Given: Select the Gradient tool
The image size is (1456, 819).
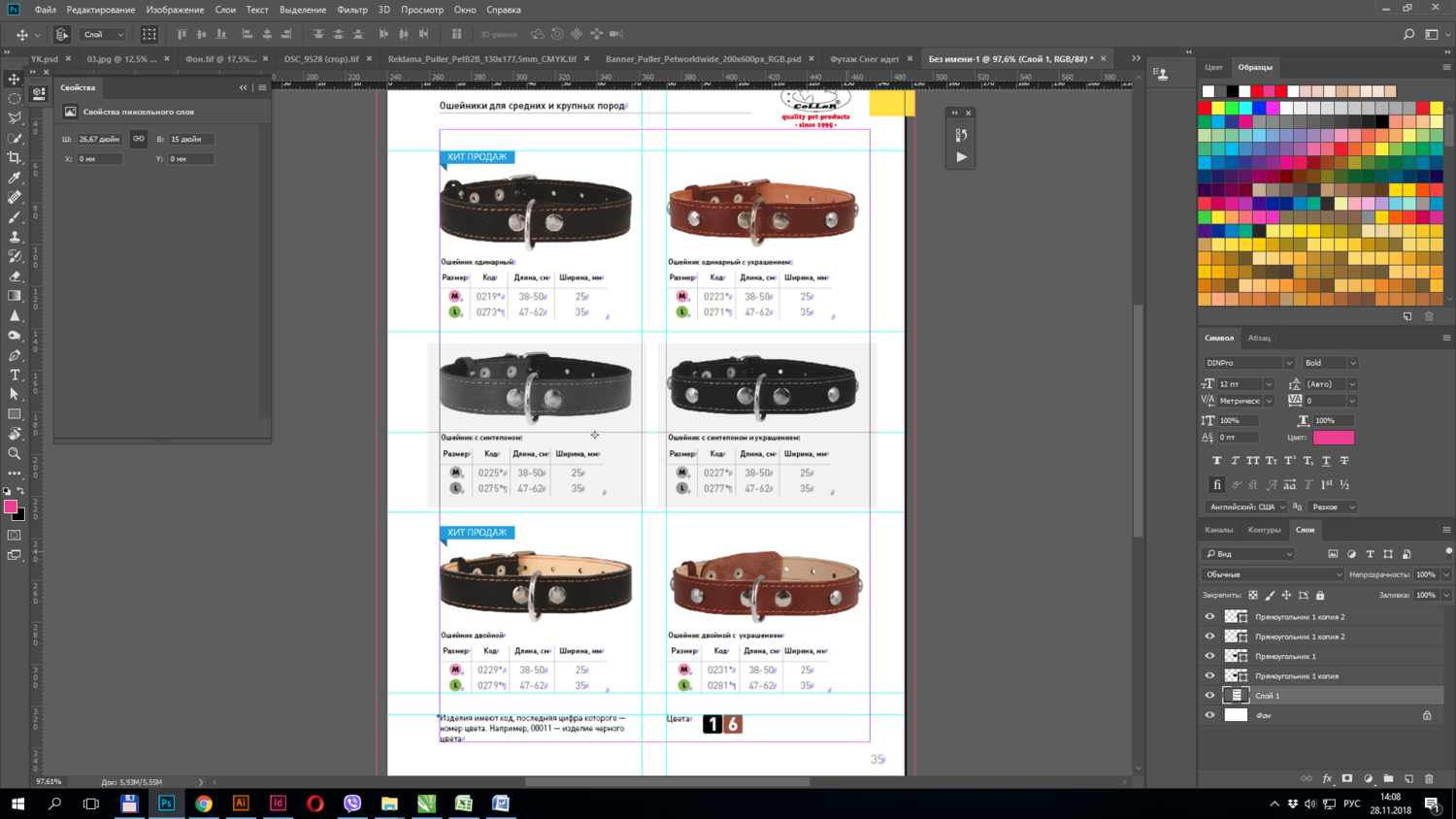Looking at the screenshot, I should coord(15,296).
